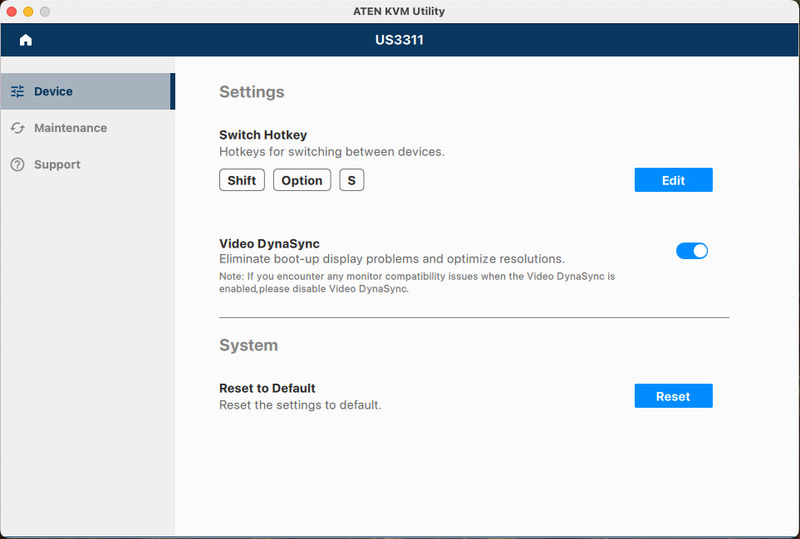
Task: Click the Video DynaSync label
Action: (269, 243)
